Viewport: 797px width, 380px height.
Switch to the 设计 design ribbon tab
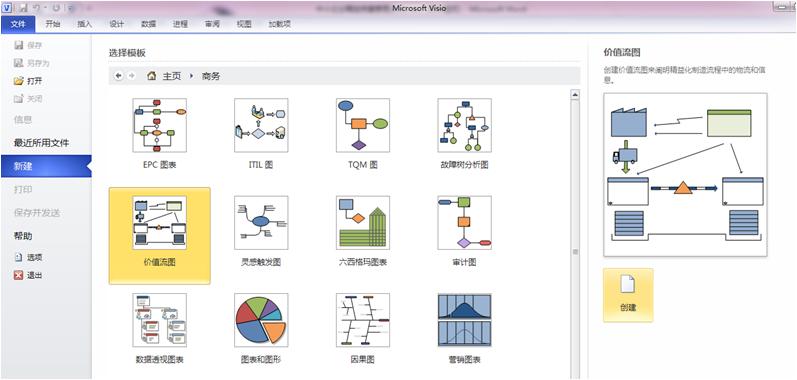[116, 24]
